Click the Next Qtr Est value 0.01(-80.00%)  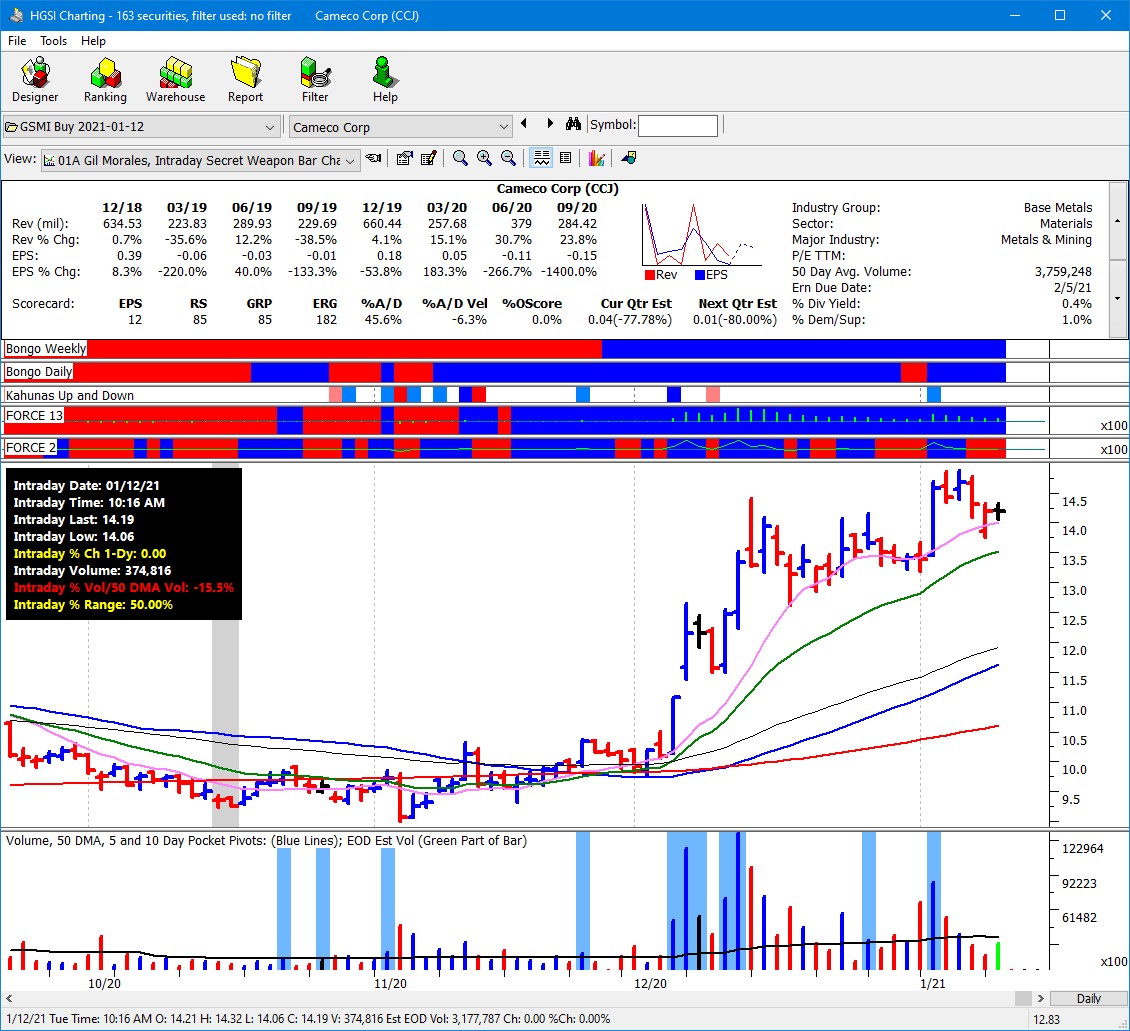point(735,320)
